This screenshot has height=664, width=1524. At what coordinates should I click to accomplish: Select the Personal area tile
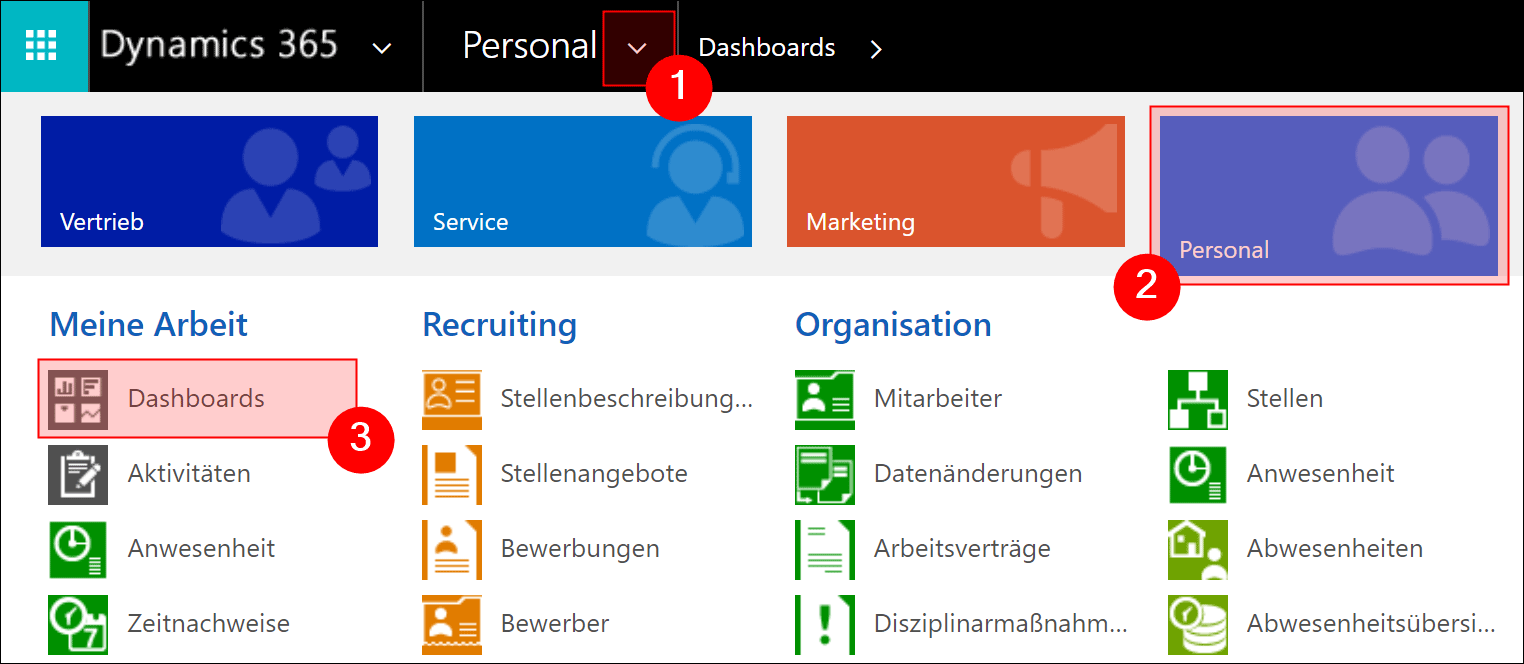tap(1329, 195)
